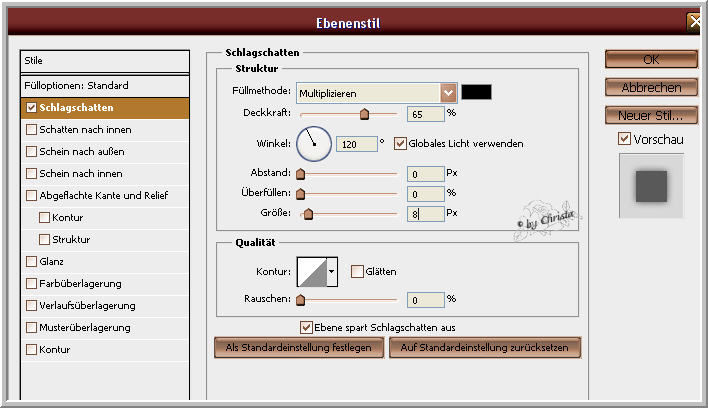Image resolution: width=708 pixels, height=408 pixels.
Task: Click the Winkel angle dial
Action: [x=314, y=144]
